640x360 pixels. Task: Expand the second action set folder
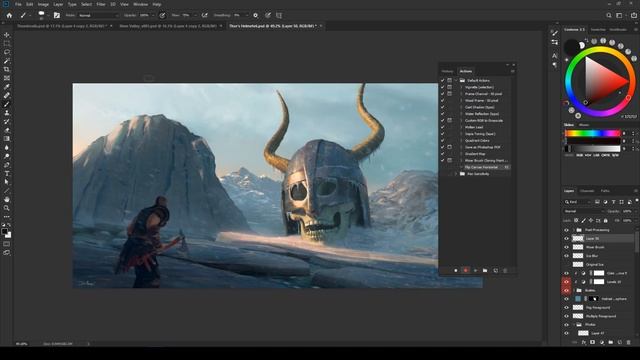[x=456, y=174]
